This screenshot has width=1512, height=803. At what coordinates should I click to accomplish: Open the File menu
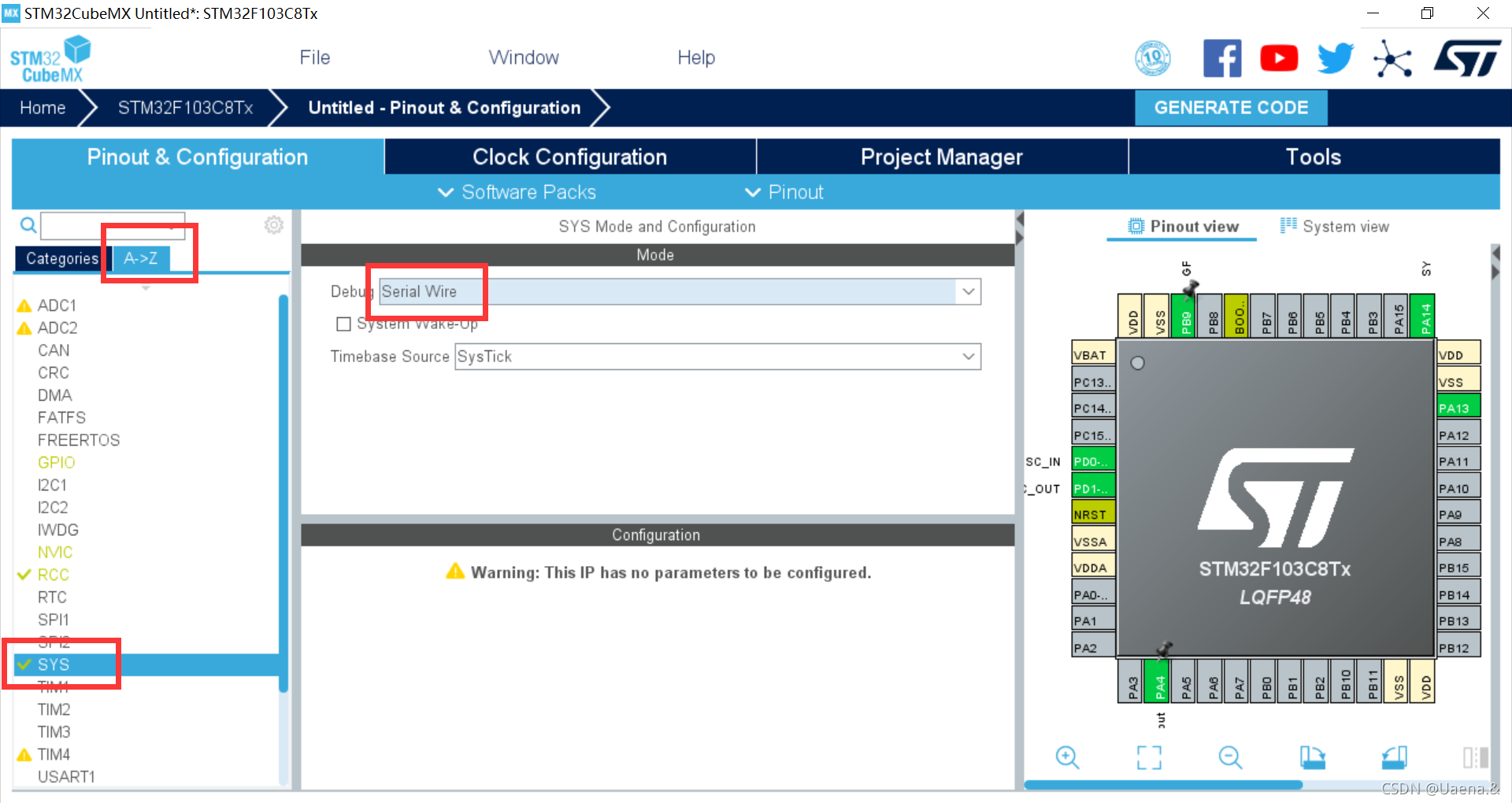coord(315,57)
